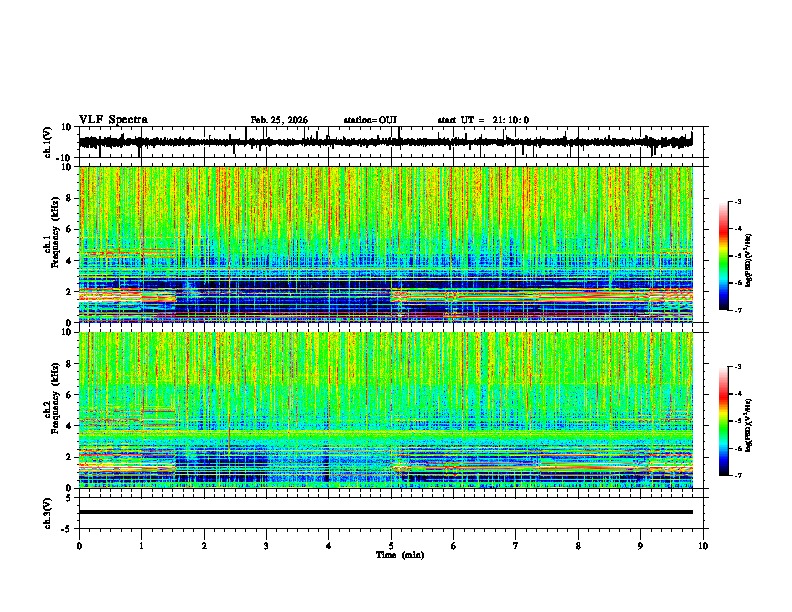This screenshot has width=792, height=612.
Task: Click the "Time (min)" axis title
Action: pos(400,555)
